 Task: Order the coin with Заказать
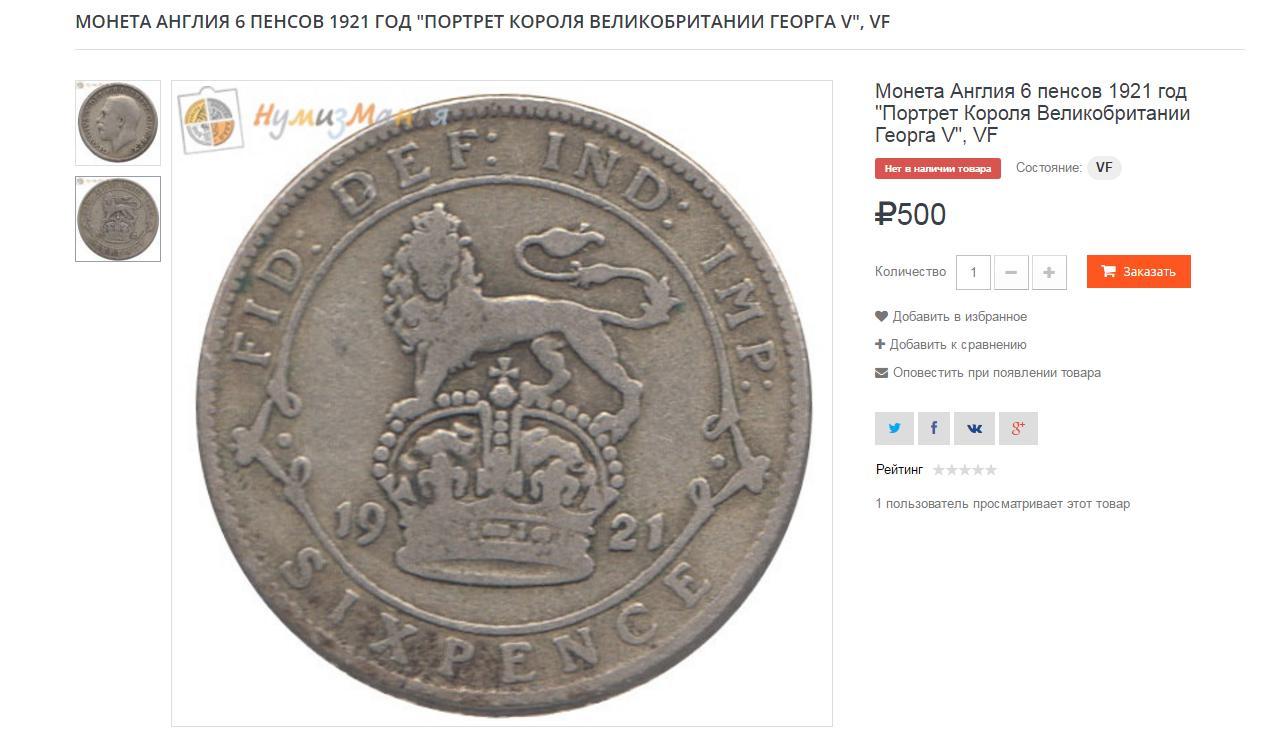1139,272
